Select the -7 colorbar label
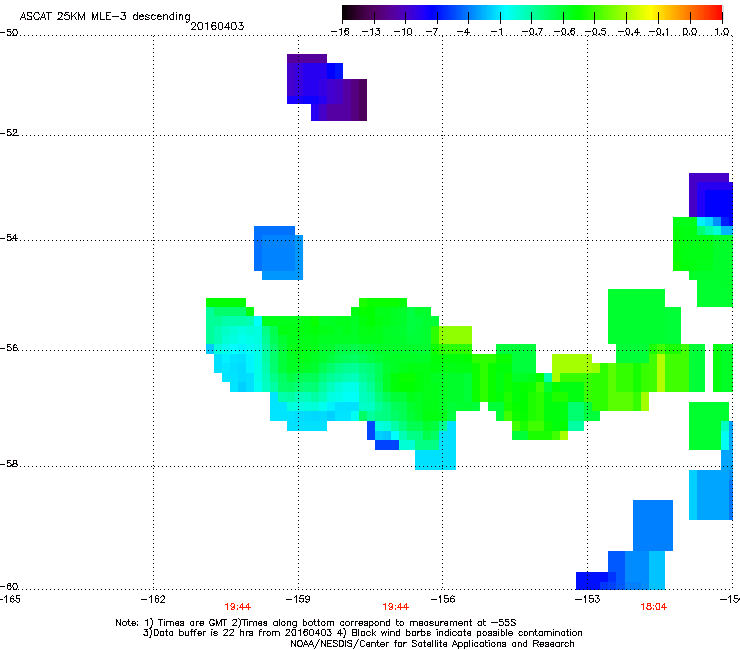The width and height of the screenshot is (740, 650). click(x=433, y=32)
